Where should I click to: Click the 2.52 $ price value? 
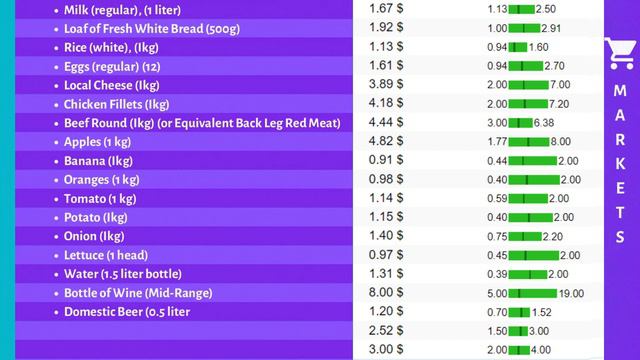point(386,330)
